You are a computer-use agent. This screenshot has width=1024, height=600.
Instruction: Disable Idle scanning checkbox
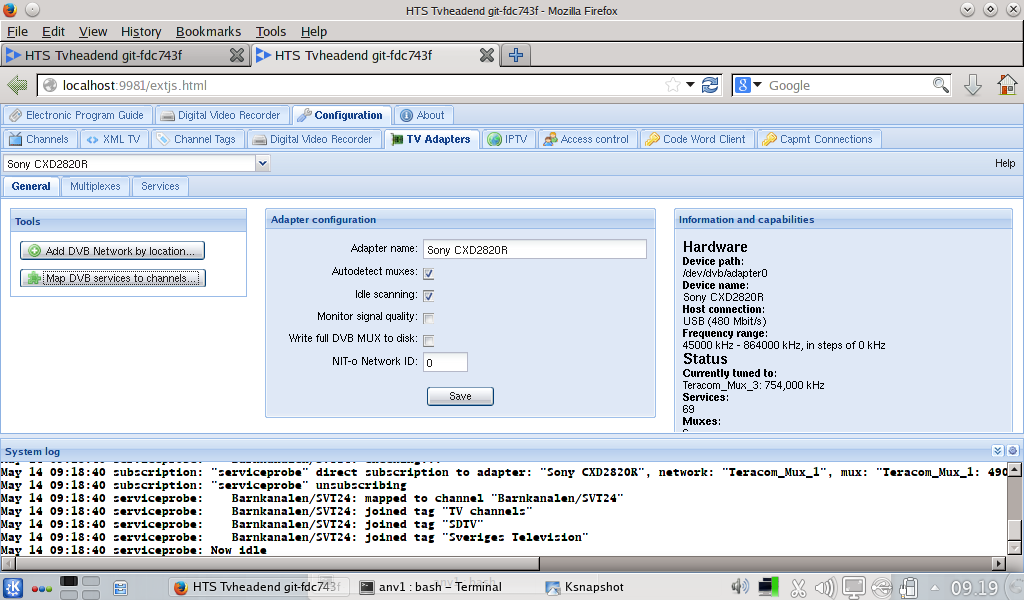pyautogui.click(x=428, y=296)
